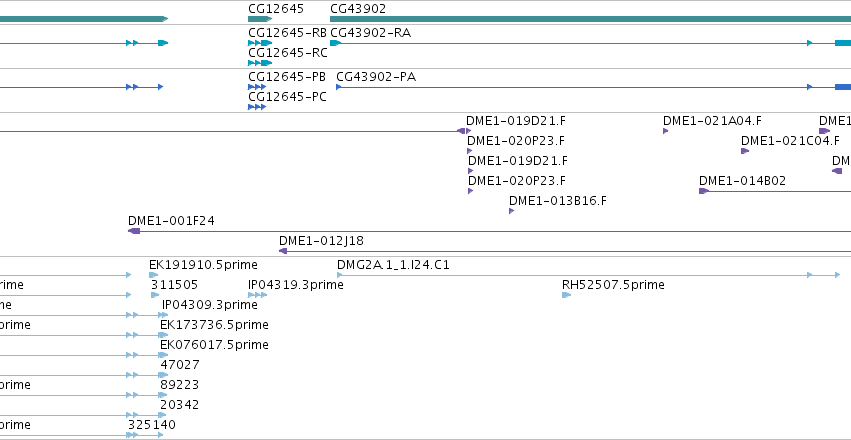Click the CG43902-PA blue feature line
The height and width of the screenshot is (440, 851).
click(x=594, y=87)
